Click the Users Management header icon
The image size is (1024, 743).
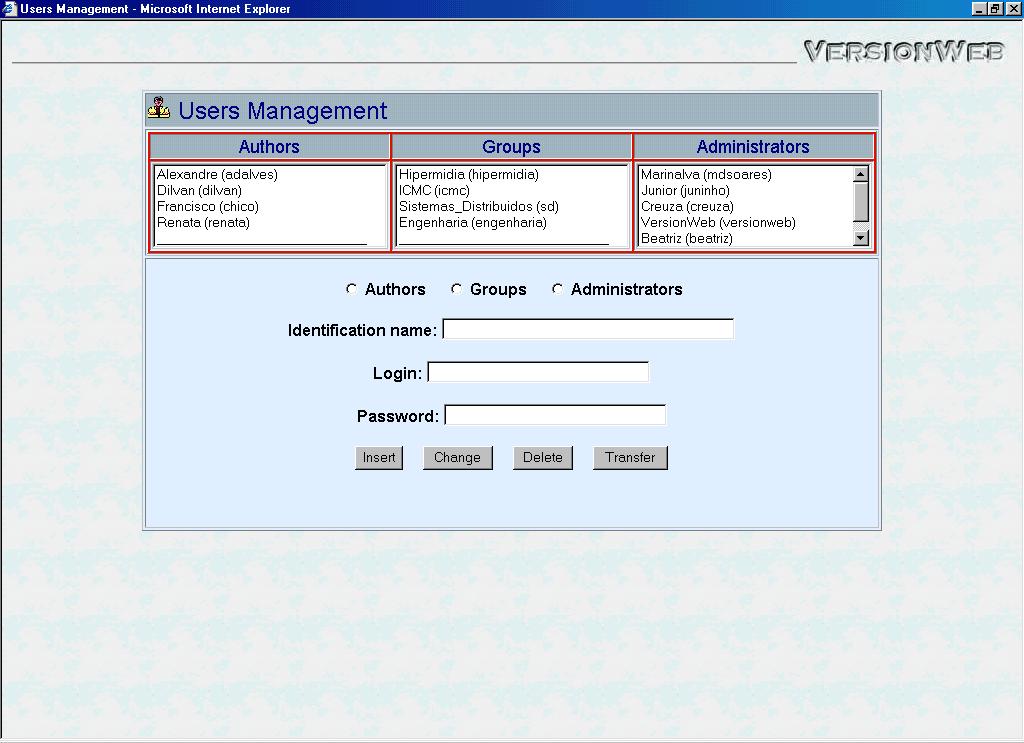tap(158, 109)
